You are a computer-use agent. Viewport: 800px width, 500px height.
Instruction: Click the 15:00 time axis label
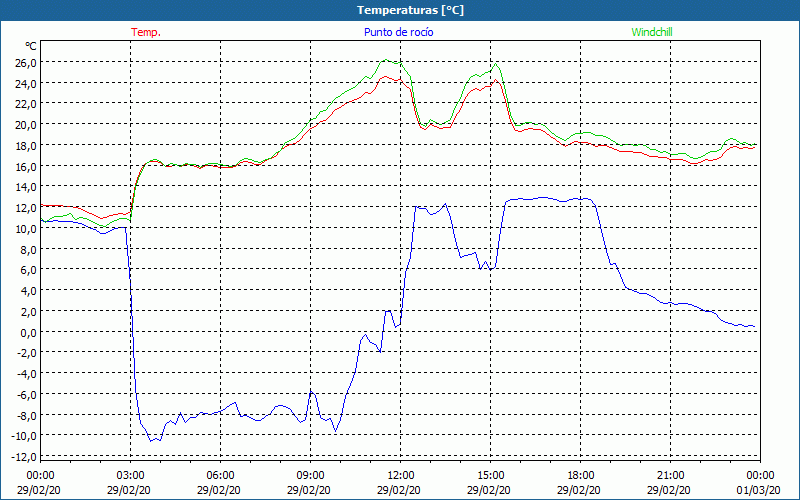tap(491, 476)
